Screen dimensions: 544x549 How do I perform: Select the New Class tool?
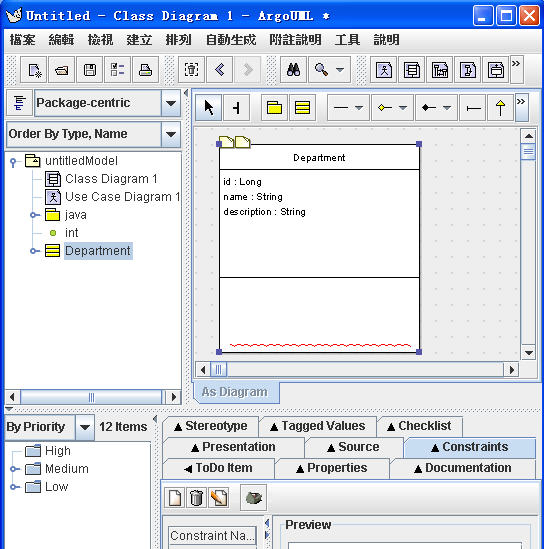(302, 107)
